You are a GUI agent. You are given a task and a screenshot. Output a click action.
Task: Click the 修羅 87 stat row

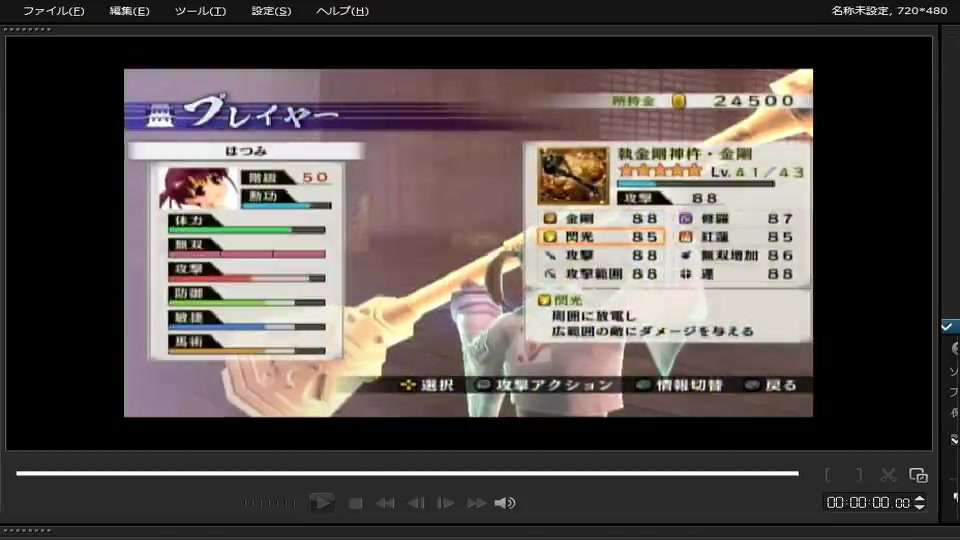coord(737,219)
